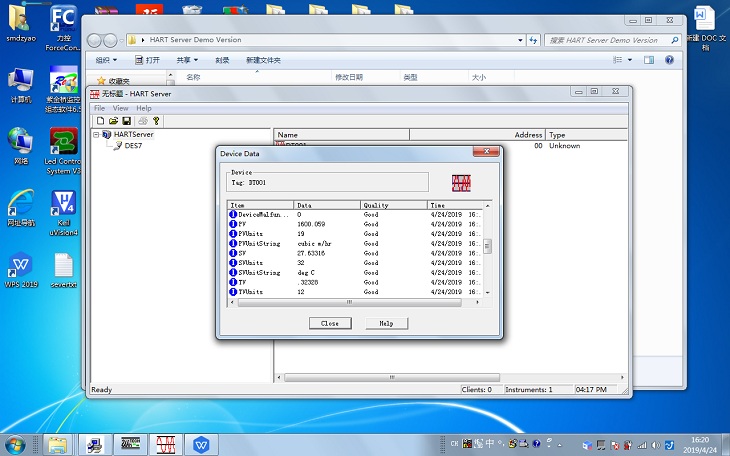
Task: Expand the 共享 dropdown menu
Action: point(188,60)
